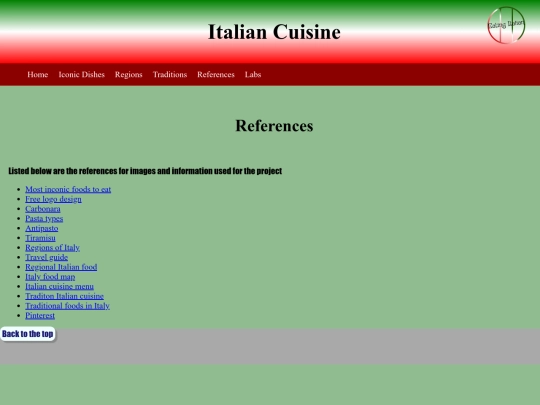The image size is (540, 405).
Task: Open the Regions of Italy link
Action: (x=52, y=248)
